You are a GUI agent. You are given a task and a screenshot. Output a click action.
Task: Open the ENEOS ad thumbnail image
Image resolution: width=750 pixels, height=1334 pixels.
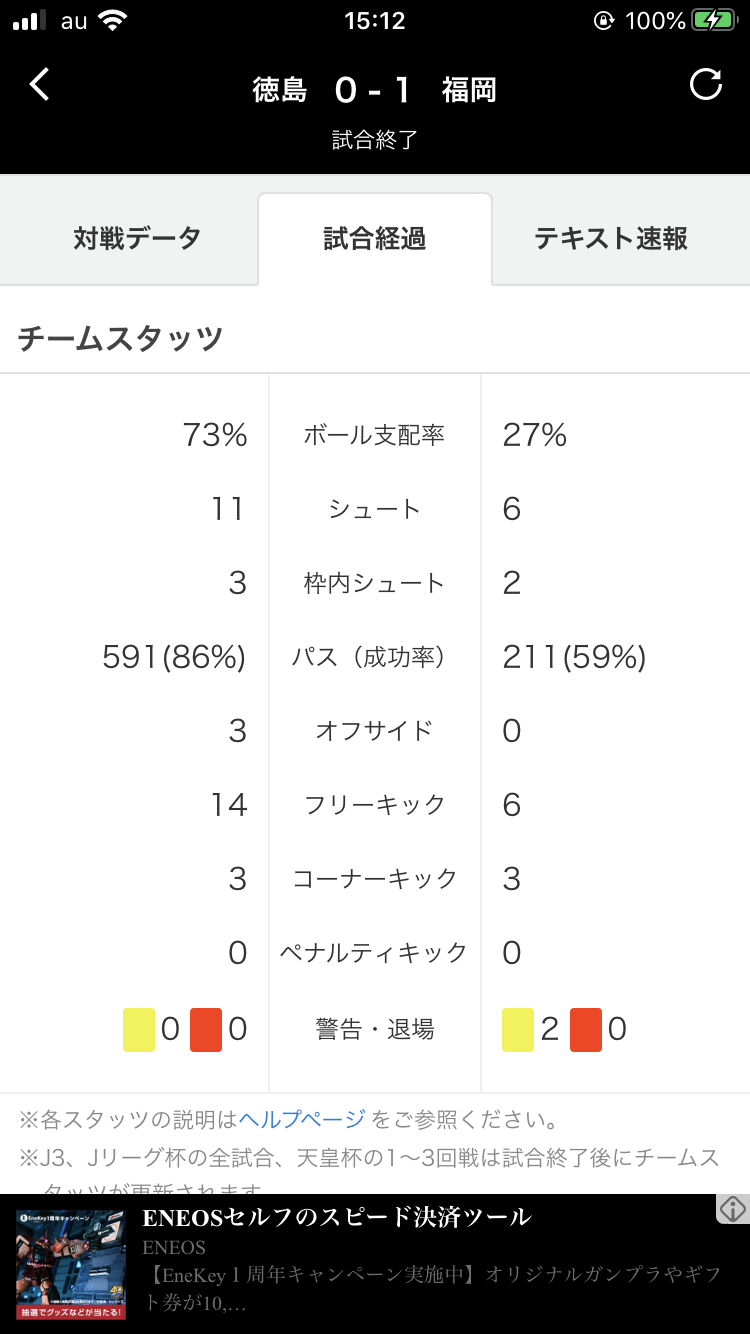(71, 1265)
